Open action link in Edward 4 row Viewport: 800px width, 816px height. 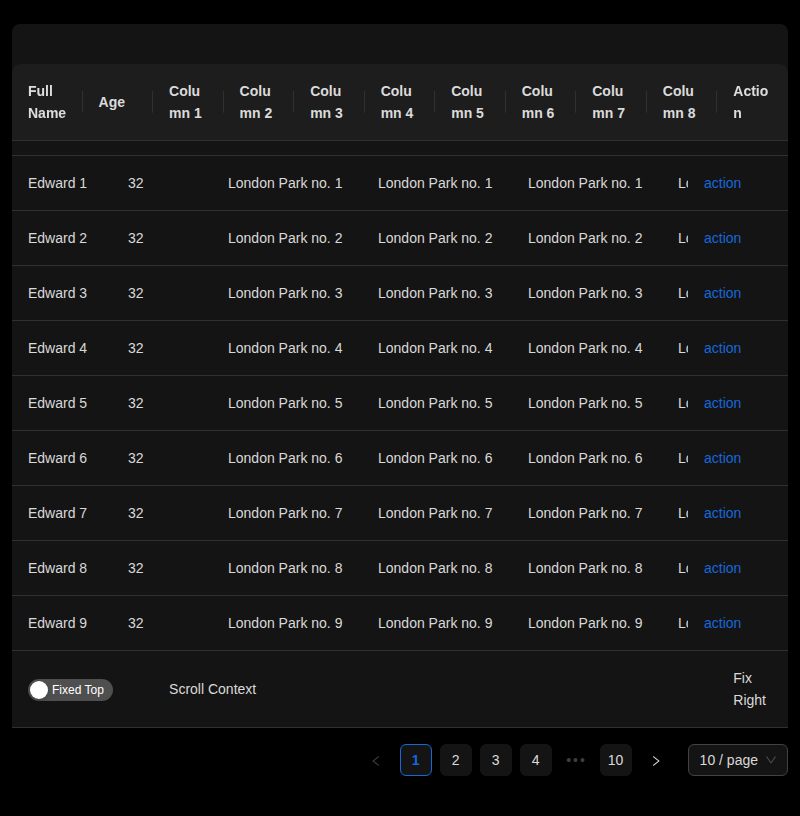click(722, 348)
